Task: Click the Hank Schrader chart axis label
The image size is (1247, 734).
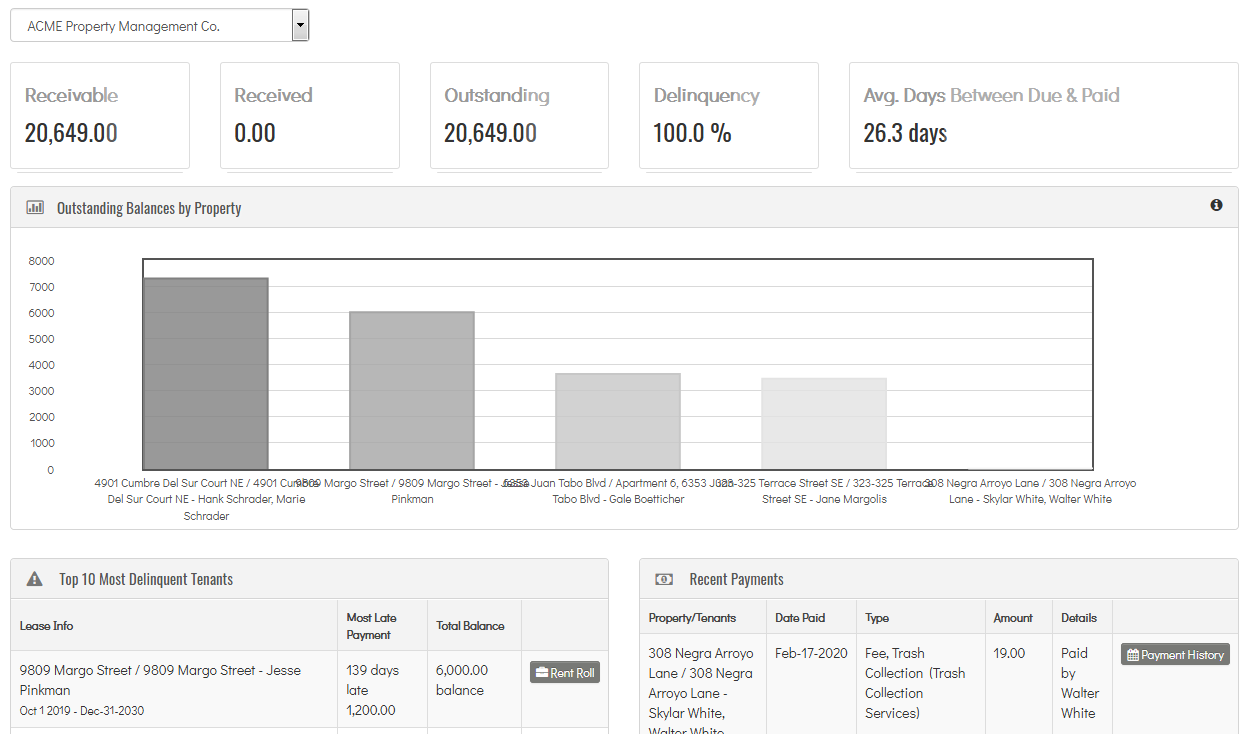Action: (x=206, y=500)
